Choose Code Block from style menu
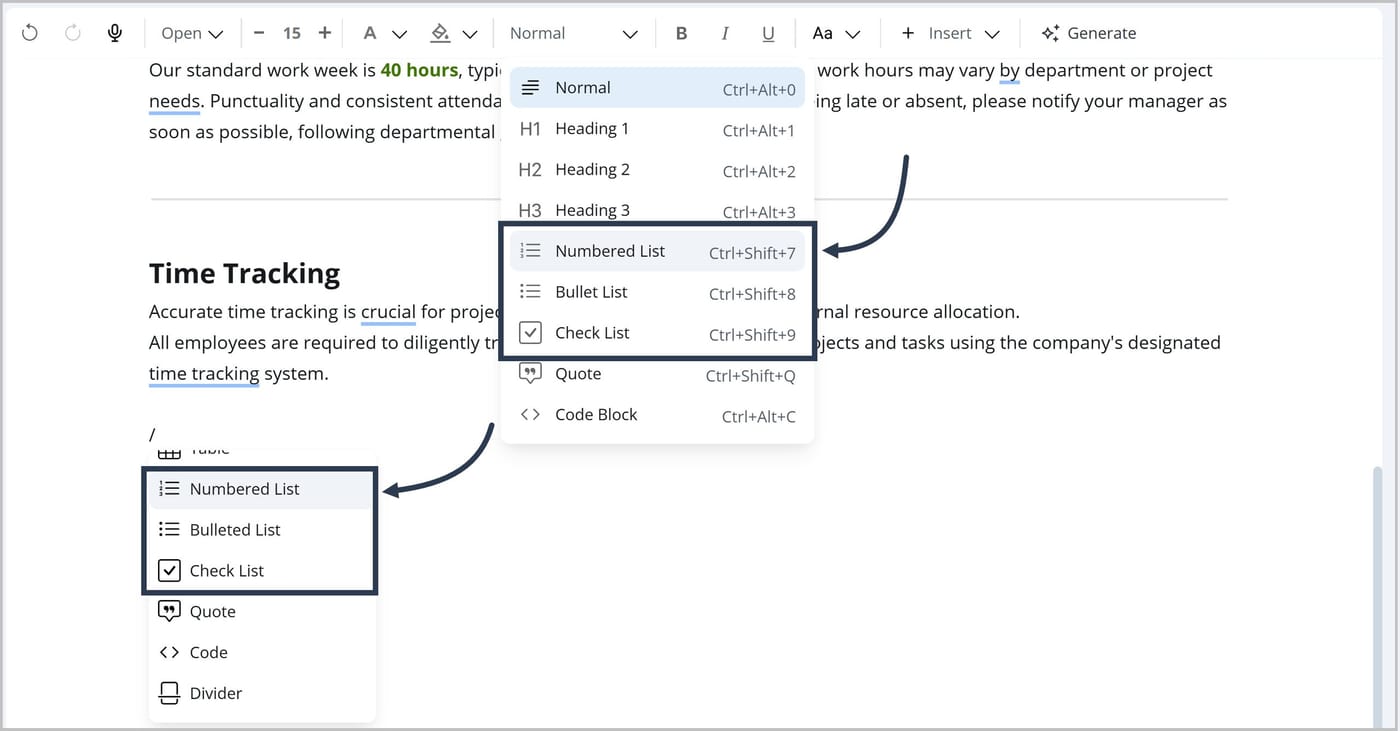The image size is (1400, 731). 657,415
